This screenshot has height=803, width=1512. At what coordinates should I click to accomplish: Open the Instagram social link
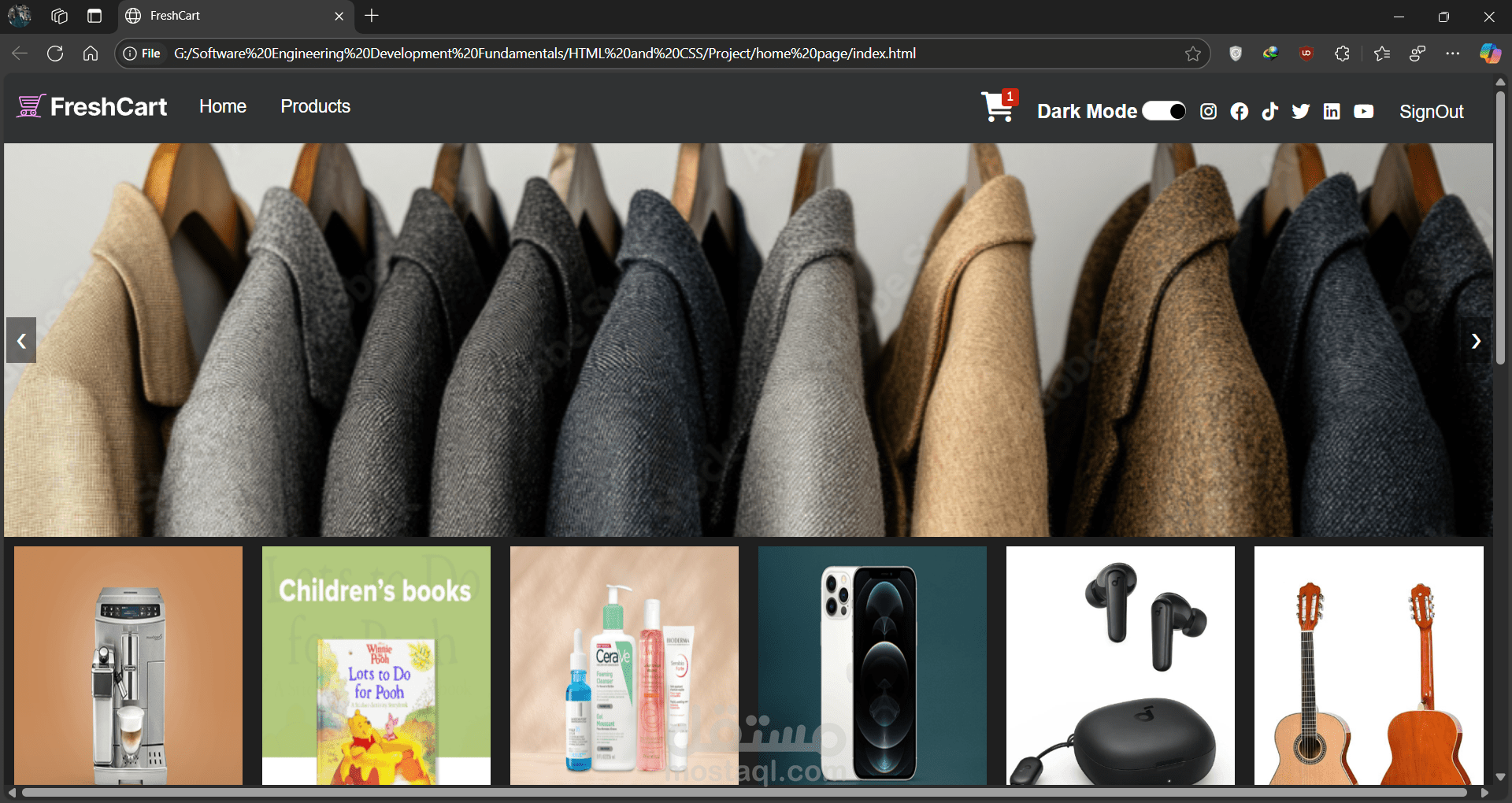coord(1208,112)
